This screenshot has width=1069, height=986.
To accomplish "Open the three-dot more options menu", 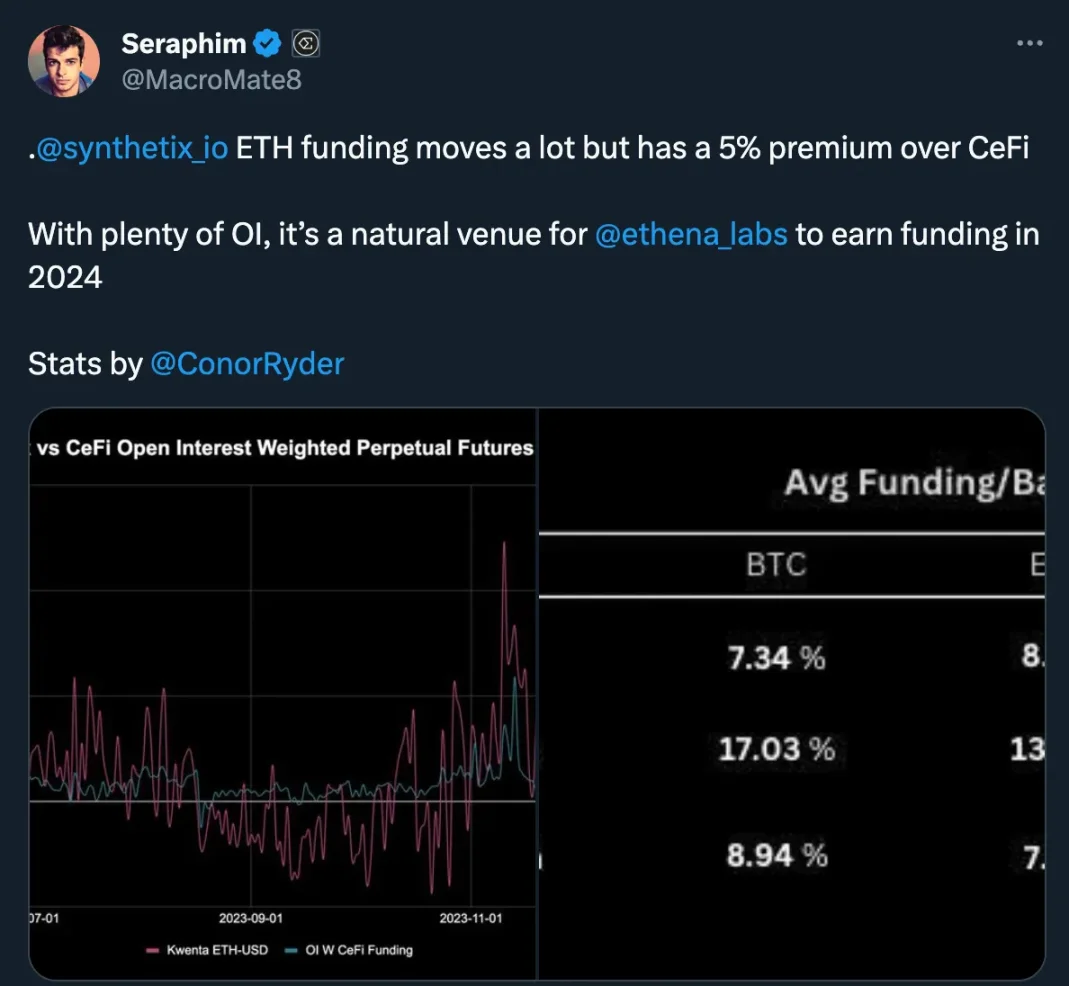I will (x=1029, y=43).
